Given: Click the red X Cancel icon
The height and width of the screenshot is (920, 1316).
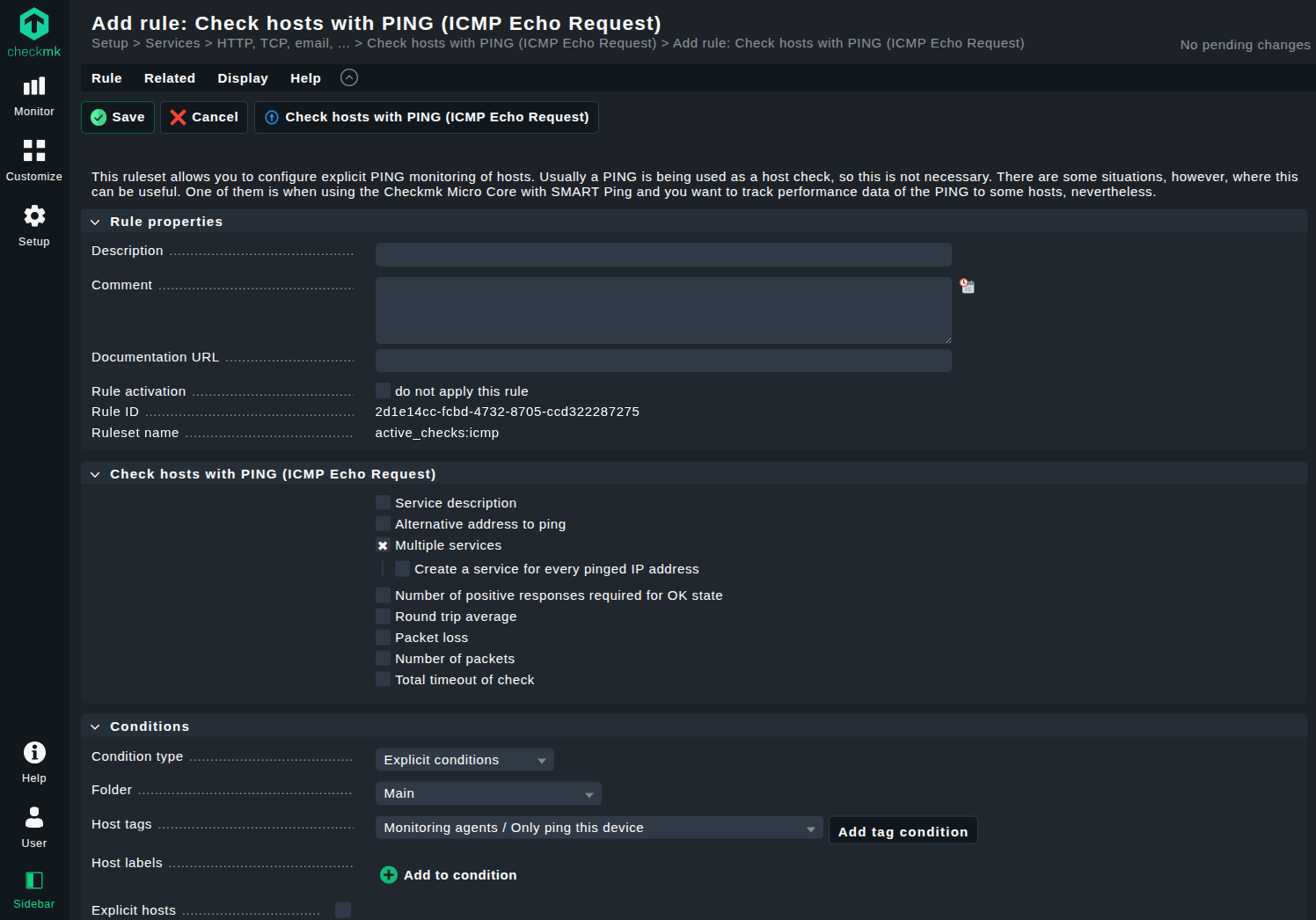Looking at the screenshot, I should 178,118.
